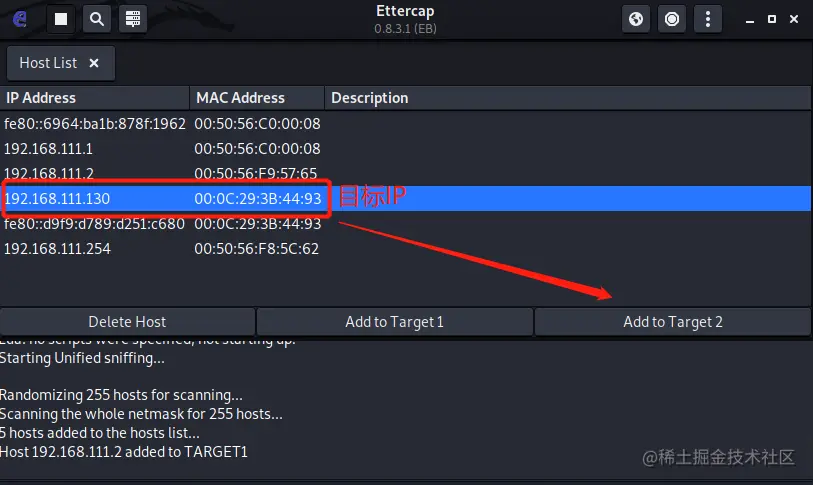Image resolution: width=813 pixels, height=485 pixels.
Task: Open Ettercap three-dot menu
Action: pyautogui.click(x=708, y=19)
